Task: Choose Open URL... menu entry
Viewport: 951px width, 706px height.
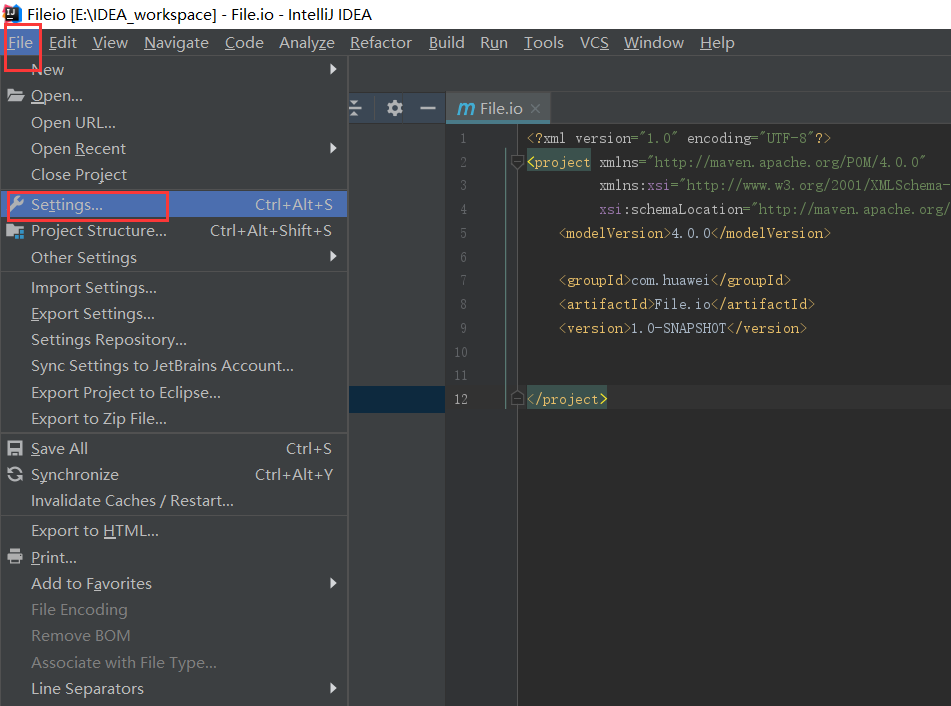Action: click(x=174, y=123)
